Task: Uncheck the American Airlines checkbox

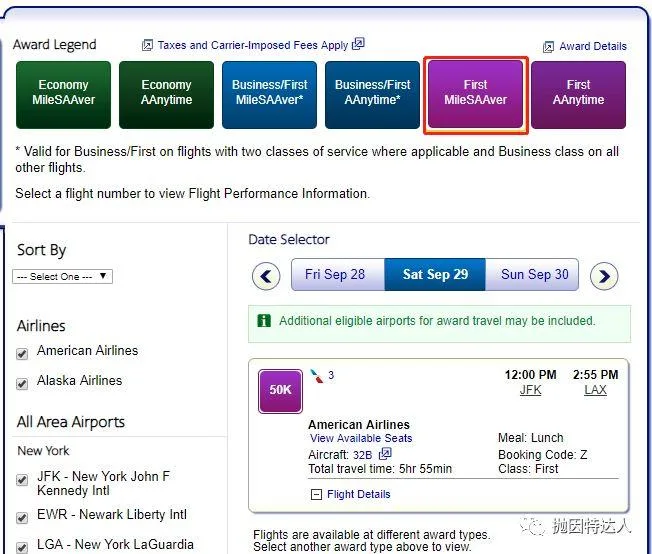Action: pyautogui.click(x=22, y=353)
